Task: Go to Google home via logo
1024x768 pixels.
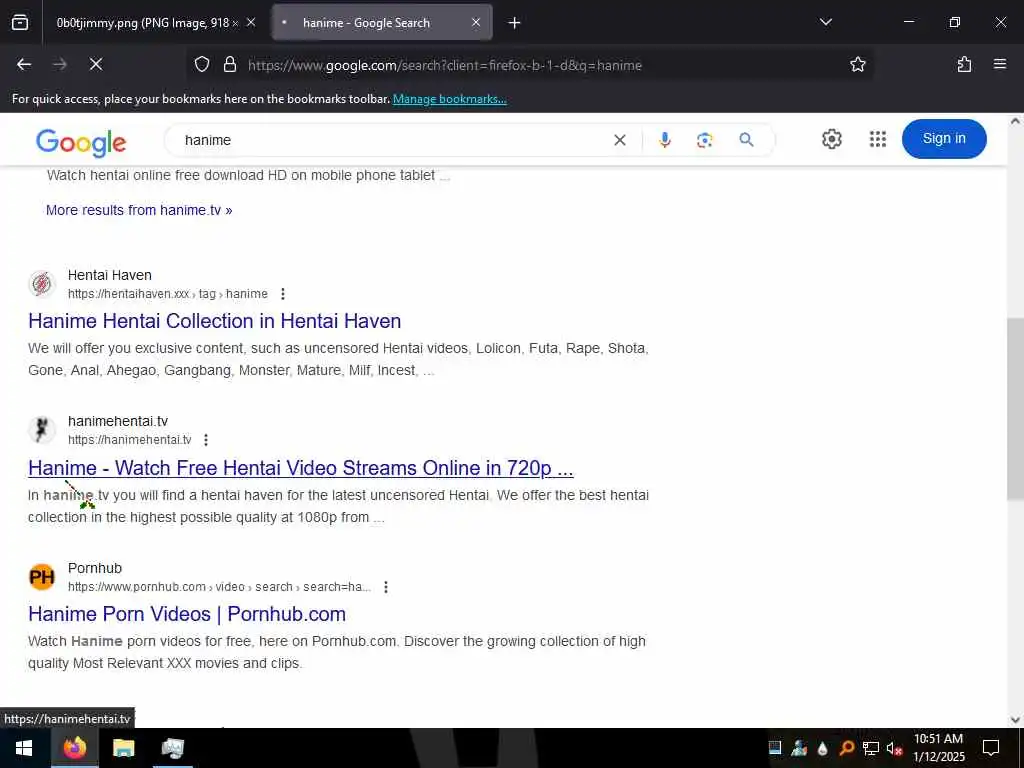Action: point(81,142)
